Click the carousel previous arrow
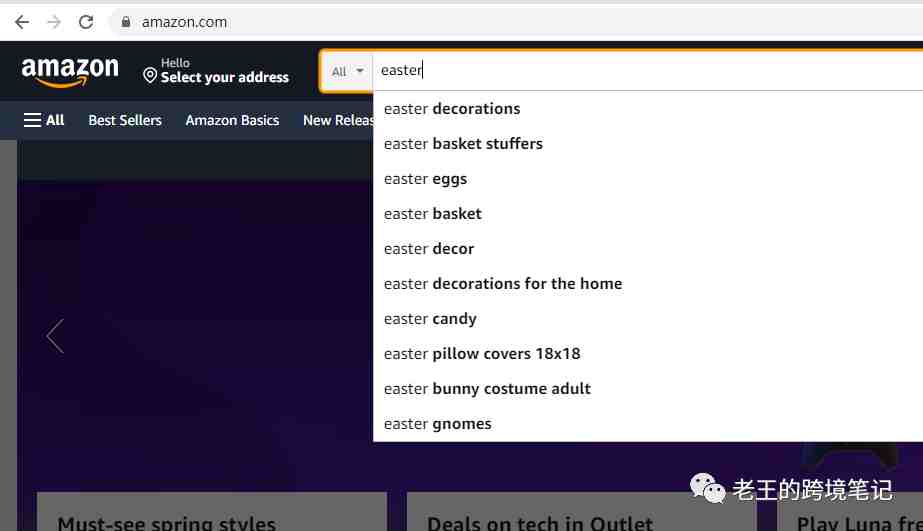The image size is (923, 531). pos(55,336)
